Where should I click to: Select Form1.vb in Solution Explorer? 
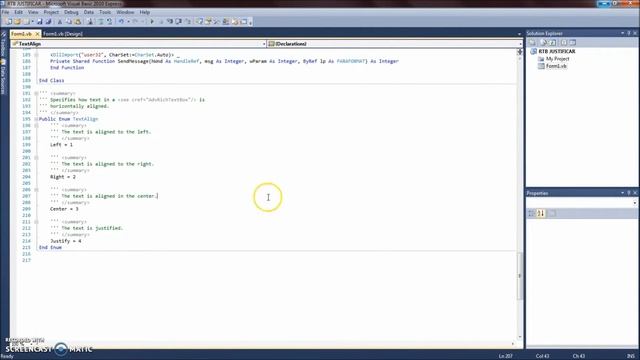[556, 66]
